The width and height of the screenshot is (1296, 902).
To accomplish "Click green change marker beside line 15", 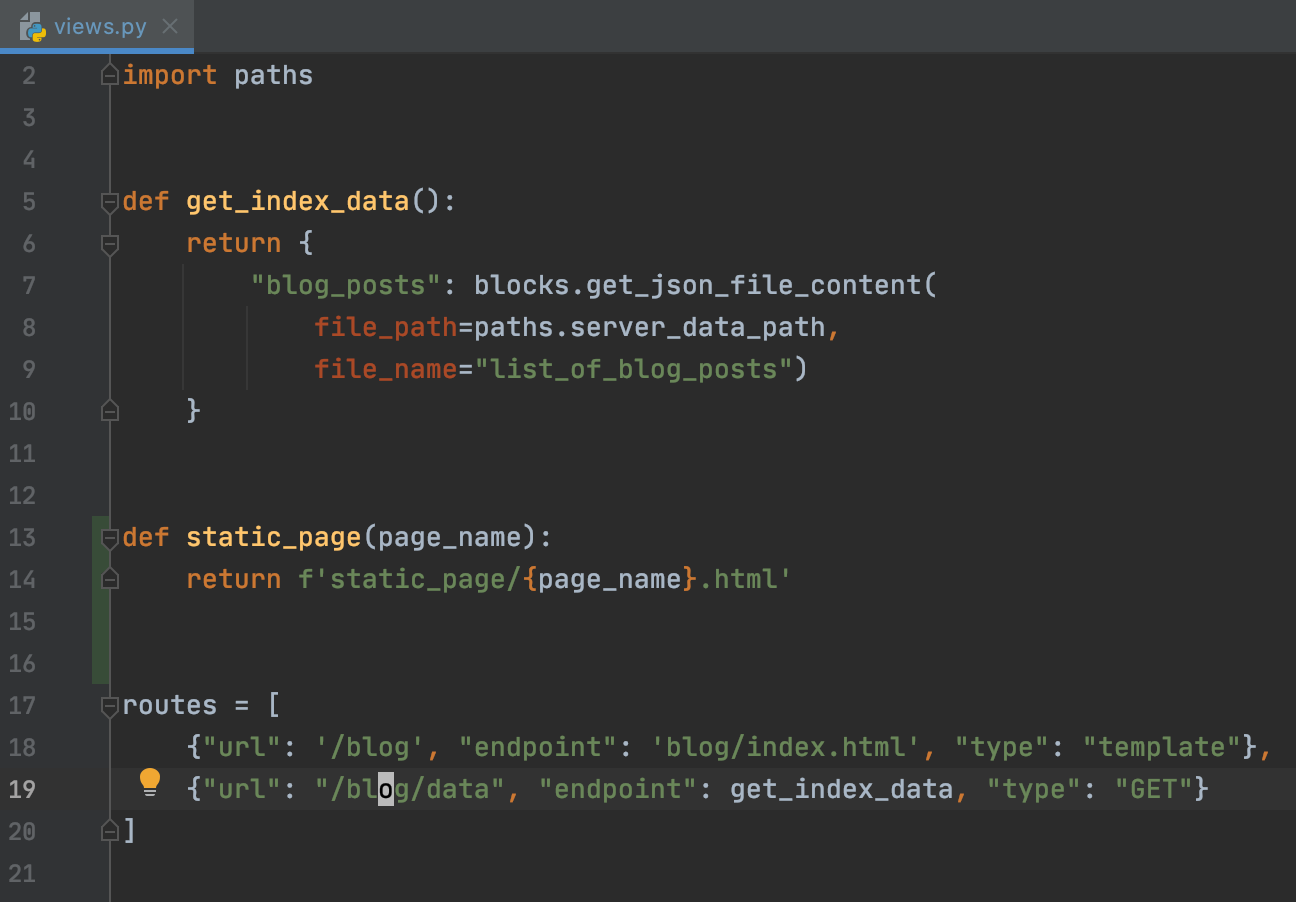I will tap(100, 622).
